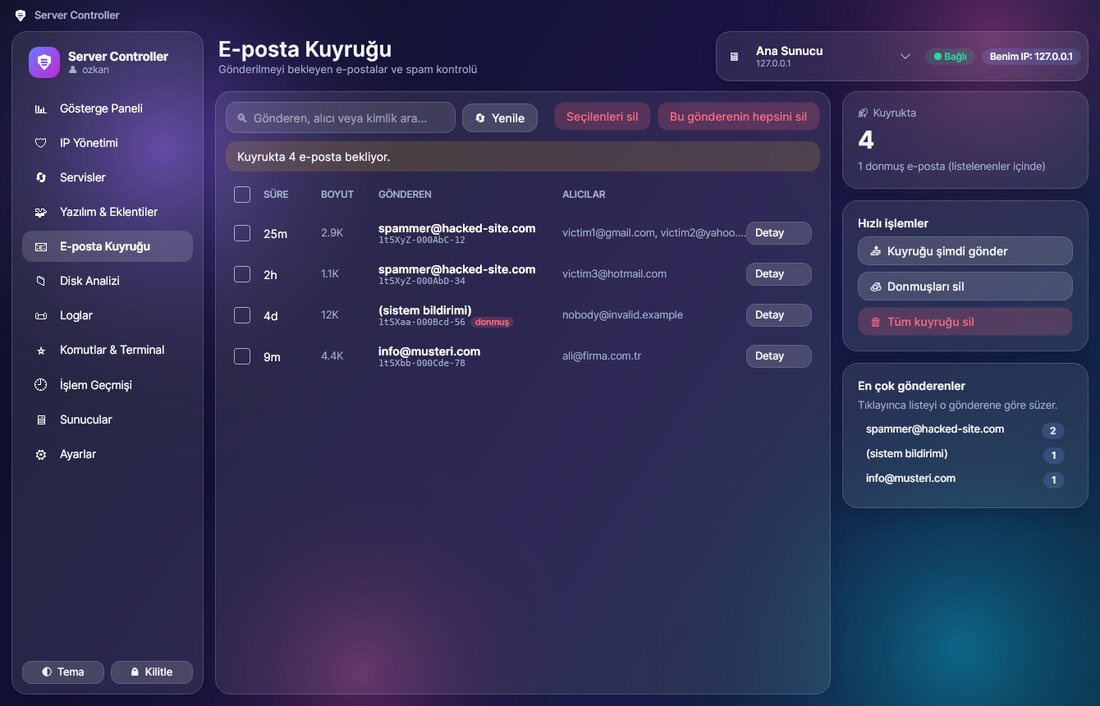Click the Benim IP: 127.0.0.1 badge
The width and height of the screenshot is (1100, 706).
point(1031,56)
